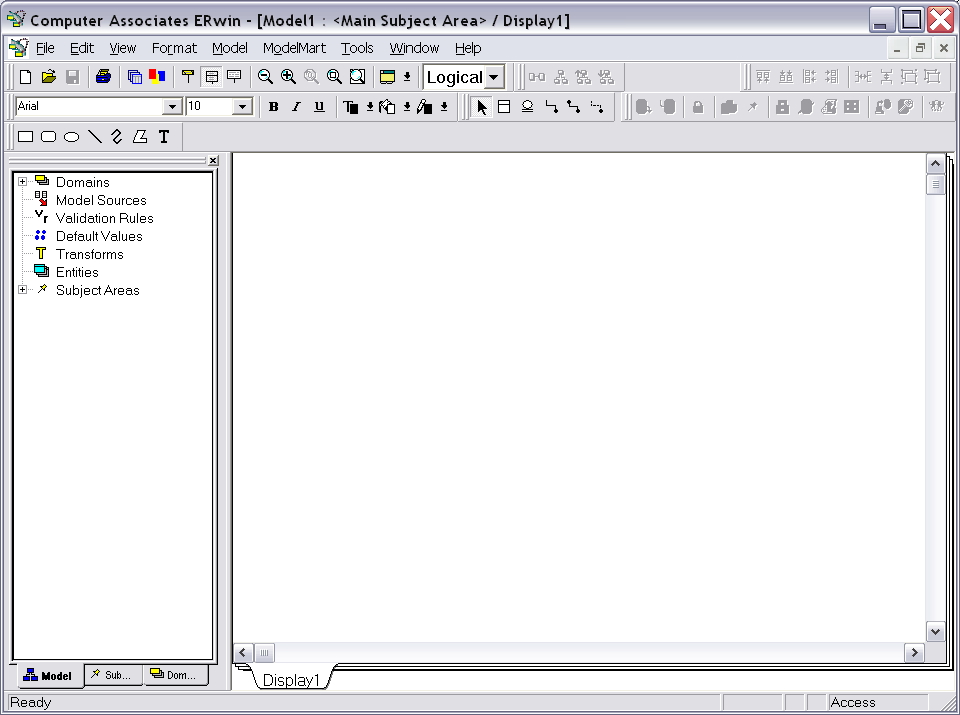
Task: Select Model Sources in the tree
Action: pos(101,200)
